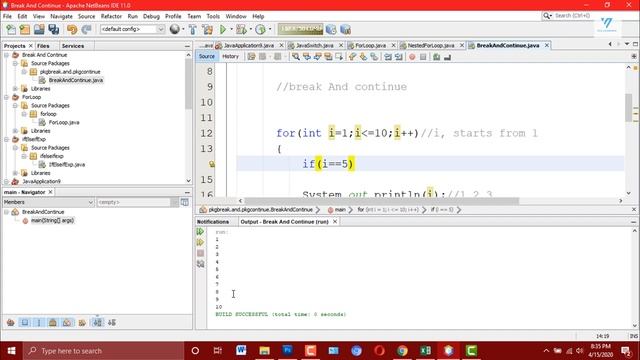Screen dimensions: 640x360
Task: Select BreakAndContinue.java in Projects tree
Action: point(76,80)
